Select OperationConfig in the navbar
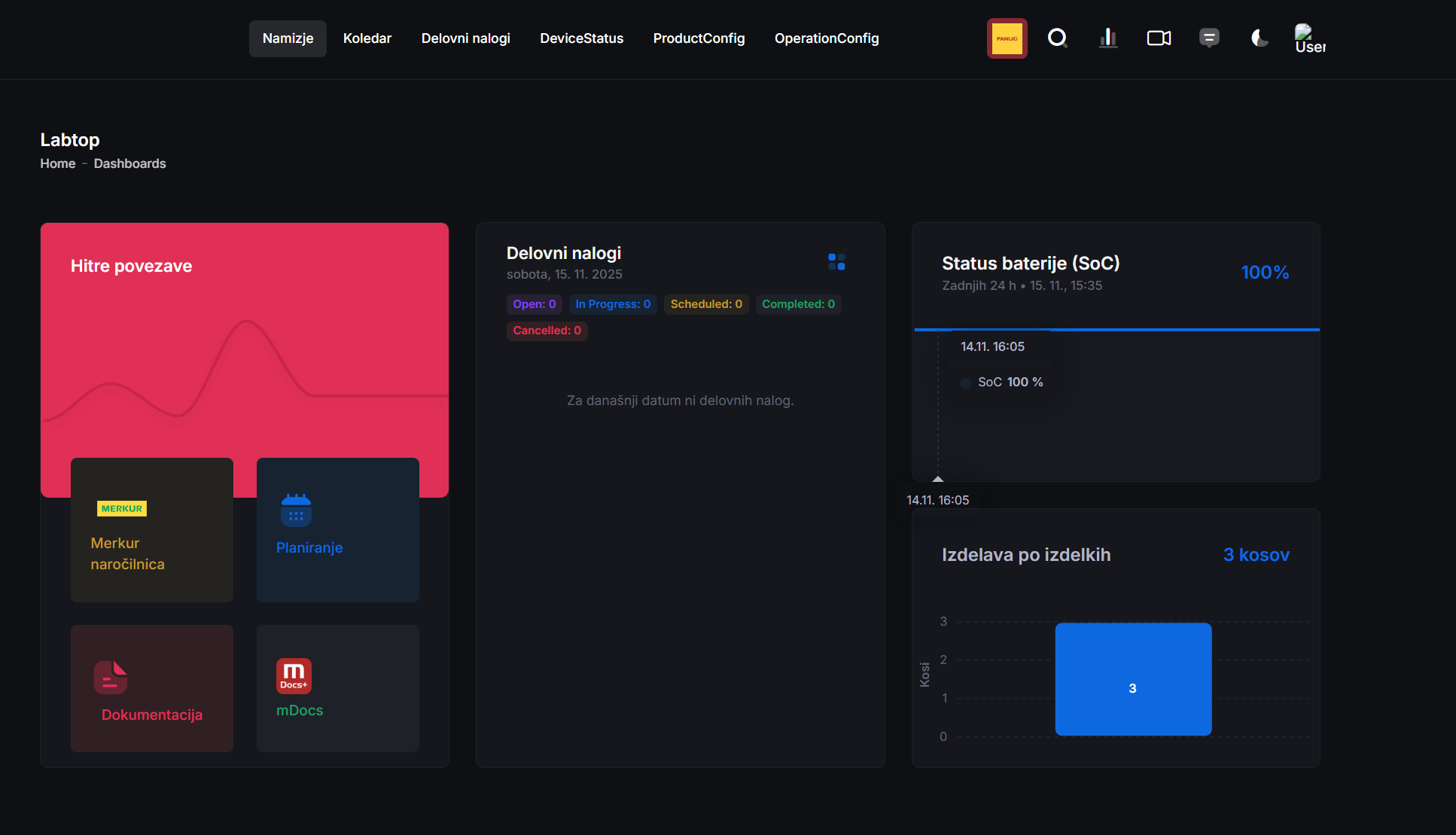This screenshot has height=835, width=1456. [826, 38]
